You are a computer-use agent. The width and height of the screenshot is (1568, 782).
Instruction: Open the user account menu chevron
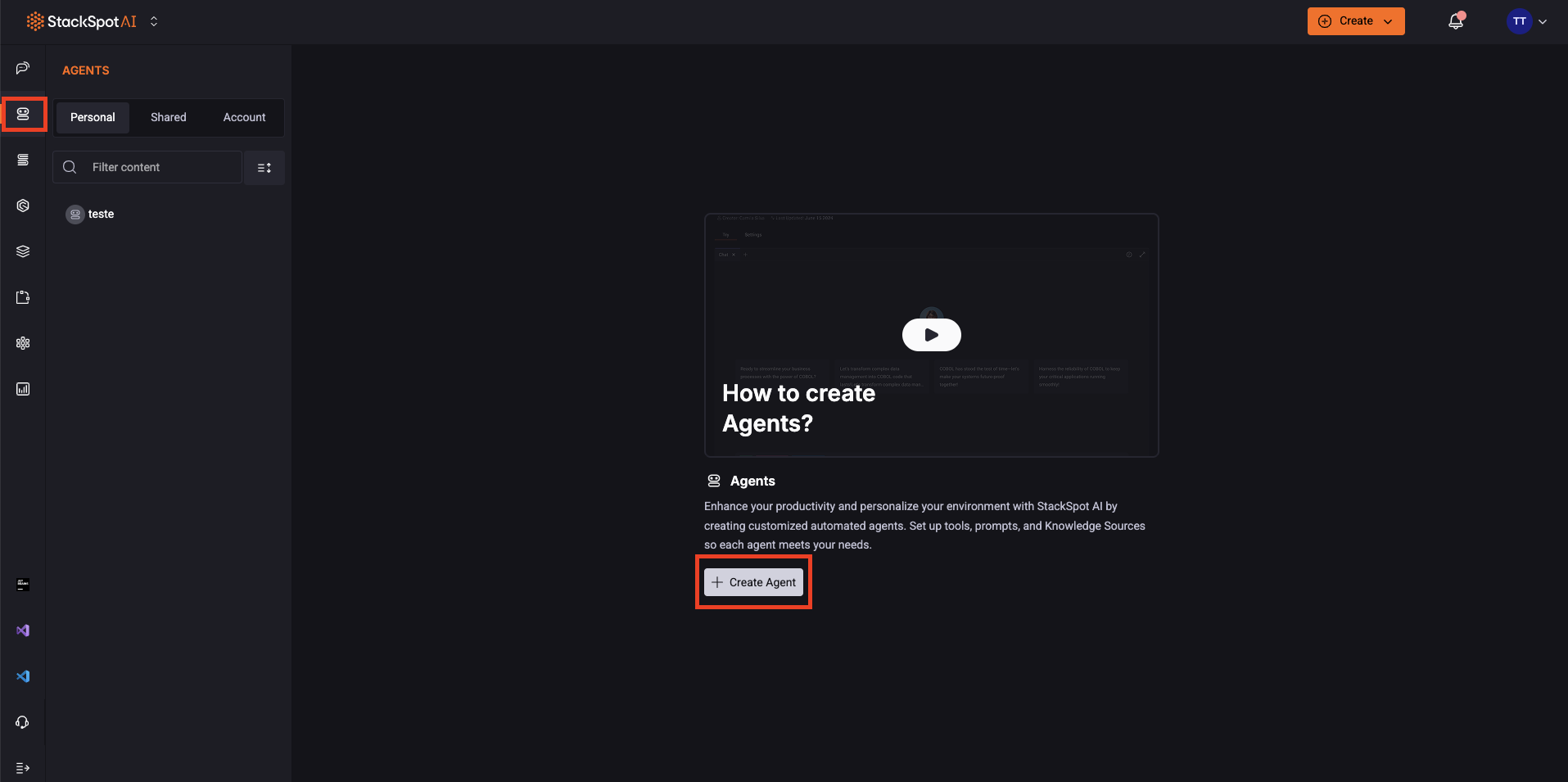point(1544,21)
